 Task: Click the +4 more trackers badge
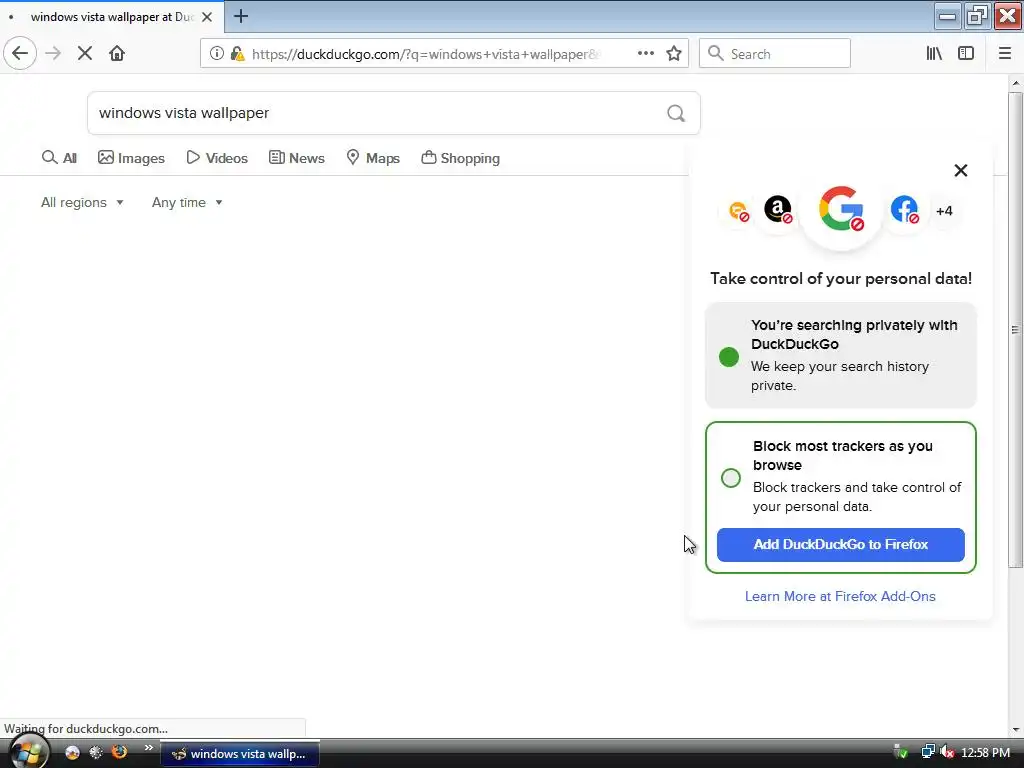click(x=944, y=211)
